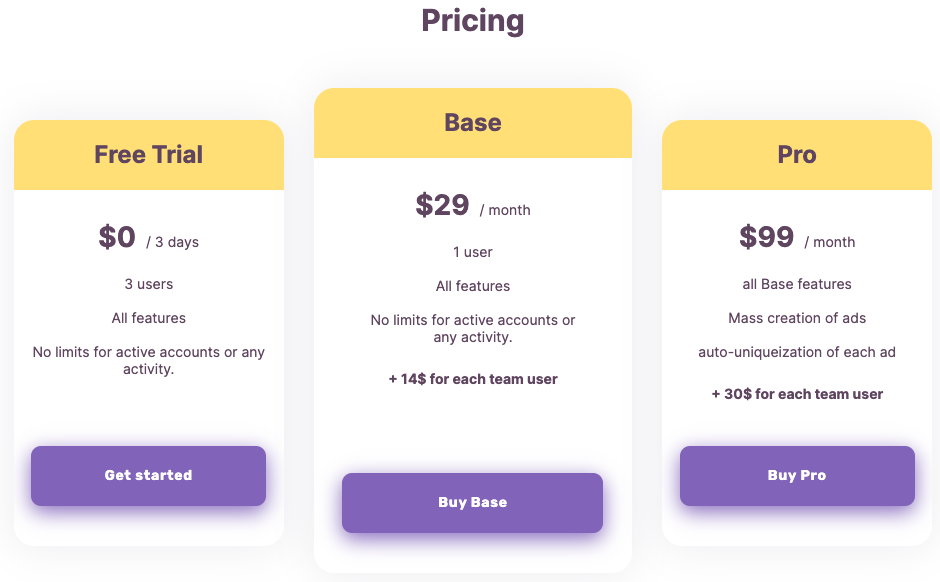Click '/ 3 days' duration label
The height and width of the screenshot is (582, 940).
point(173,242)
